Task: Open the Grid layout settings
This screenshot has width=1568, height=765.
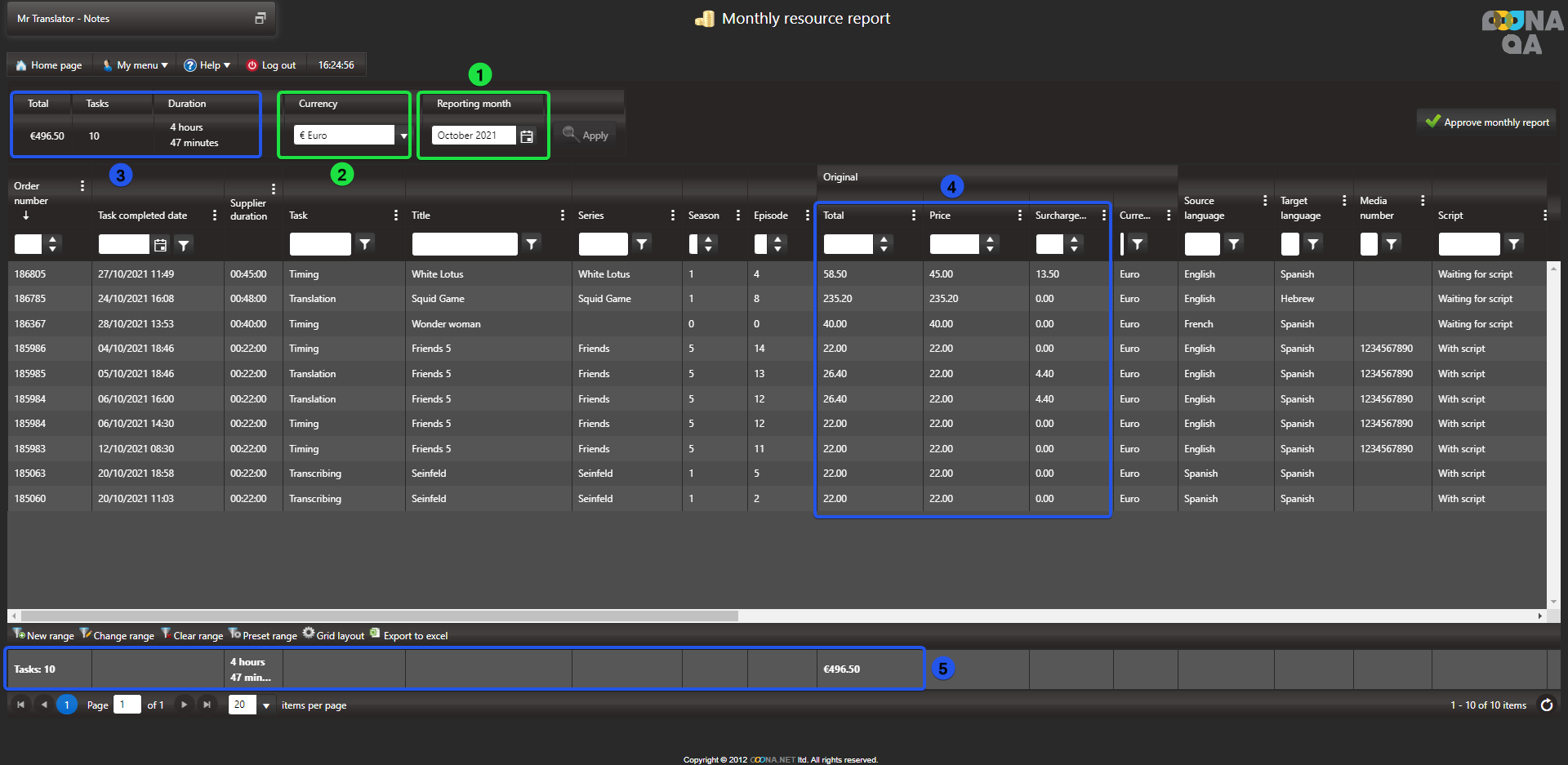Action: pos(333,635)
